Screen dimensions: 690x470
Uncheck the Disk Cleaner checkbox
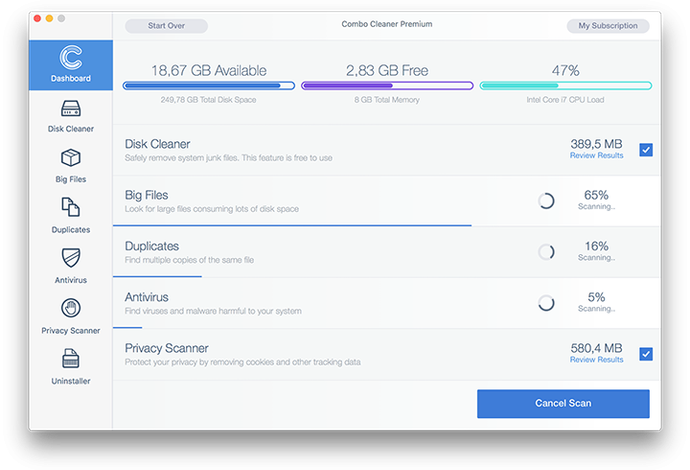[646, 150]
